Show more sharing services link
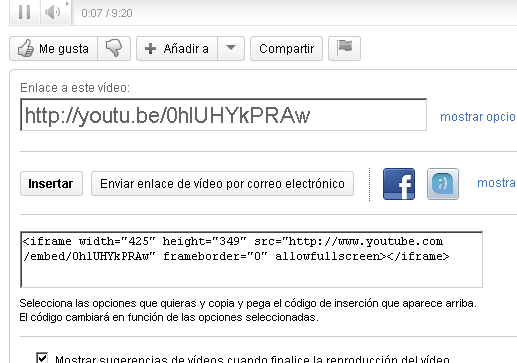Screen dimensions: 517x363 496,183
